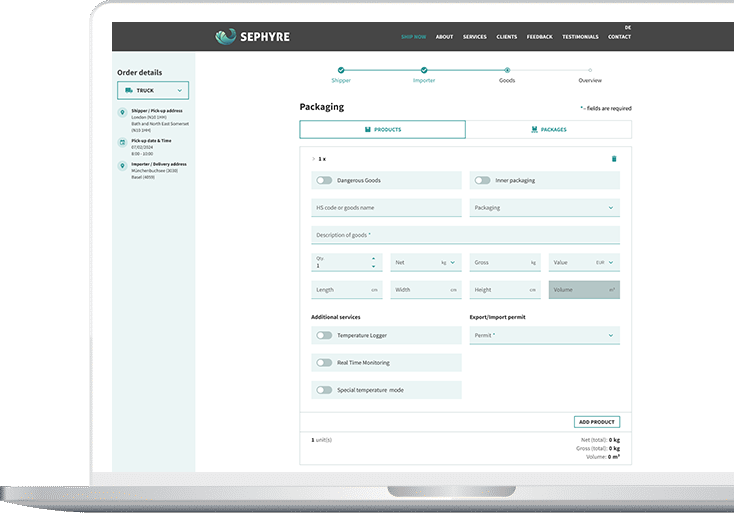Viewport: 734px width, 513px height.
Task: Click the truck icon in Order details
Action: (x=129, y=90)
